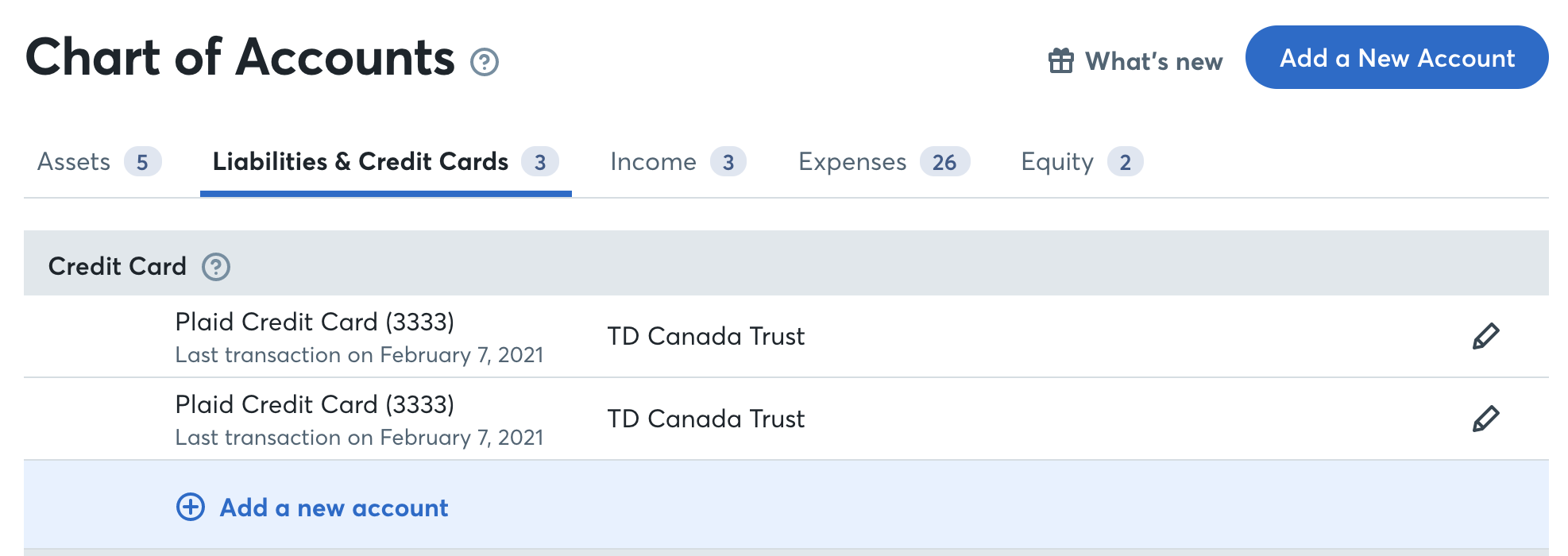This screenshot has width=1568, height=556.
Task: Switch to the Equity tab
Action: pyautogui.click(x=1056, y=161)
